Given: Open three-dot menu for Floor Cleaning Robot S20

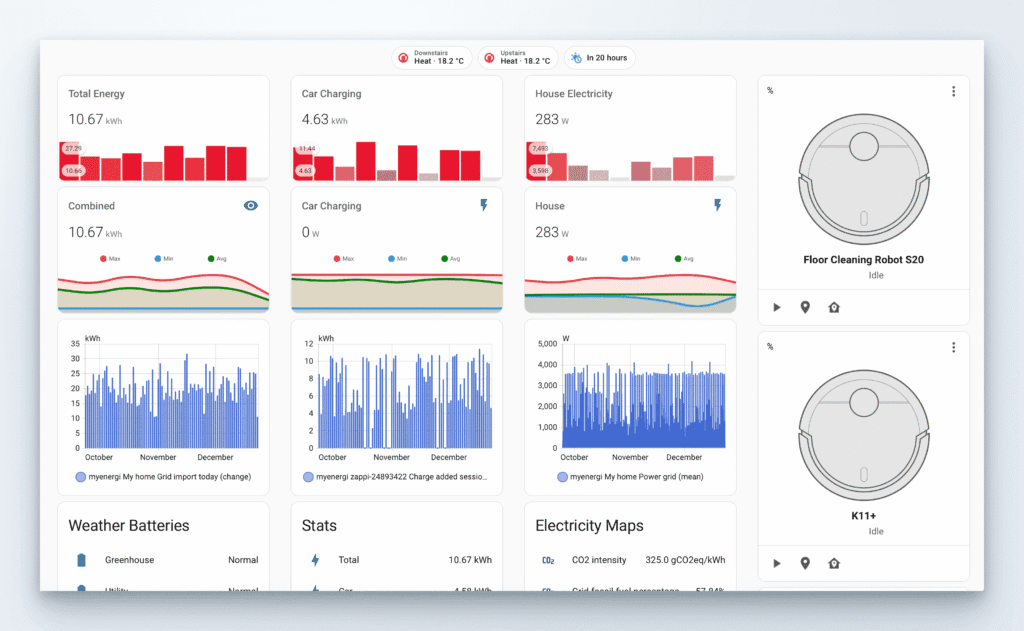Looking at the screenshot, I should pos(953,91).
